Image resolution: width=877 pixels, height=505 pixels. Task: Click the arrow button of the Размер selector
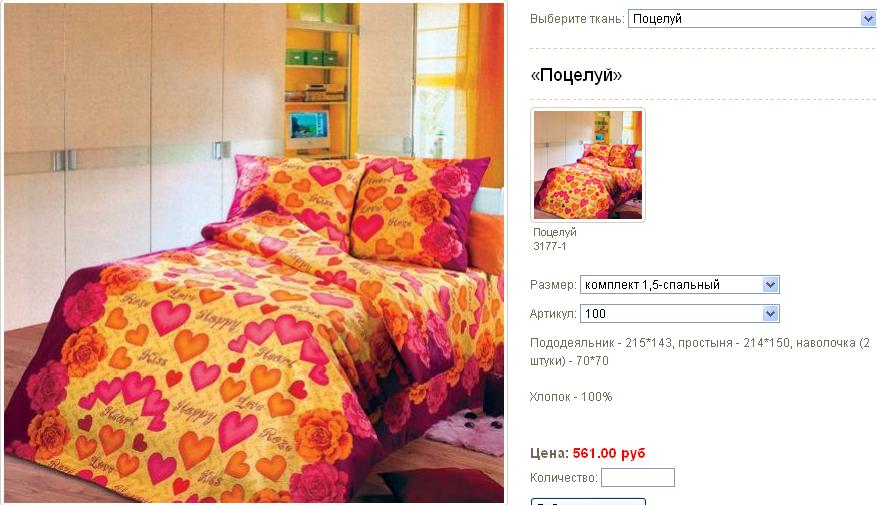(770, 285)
